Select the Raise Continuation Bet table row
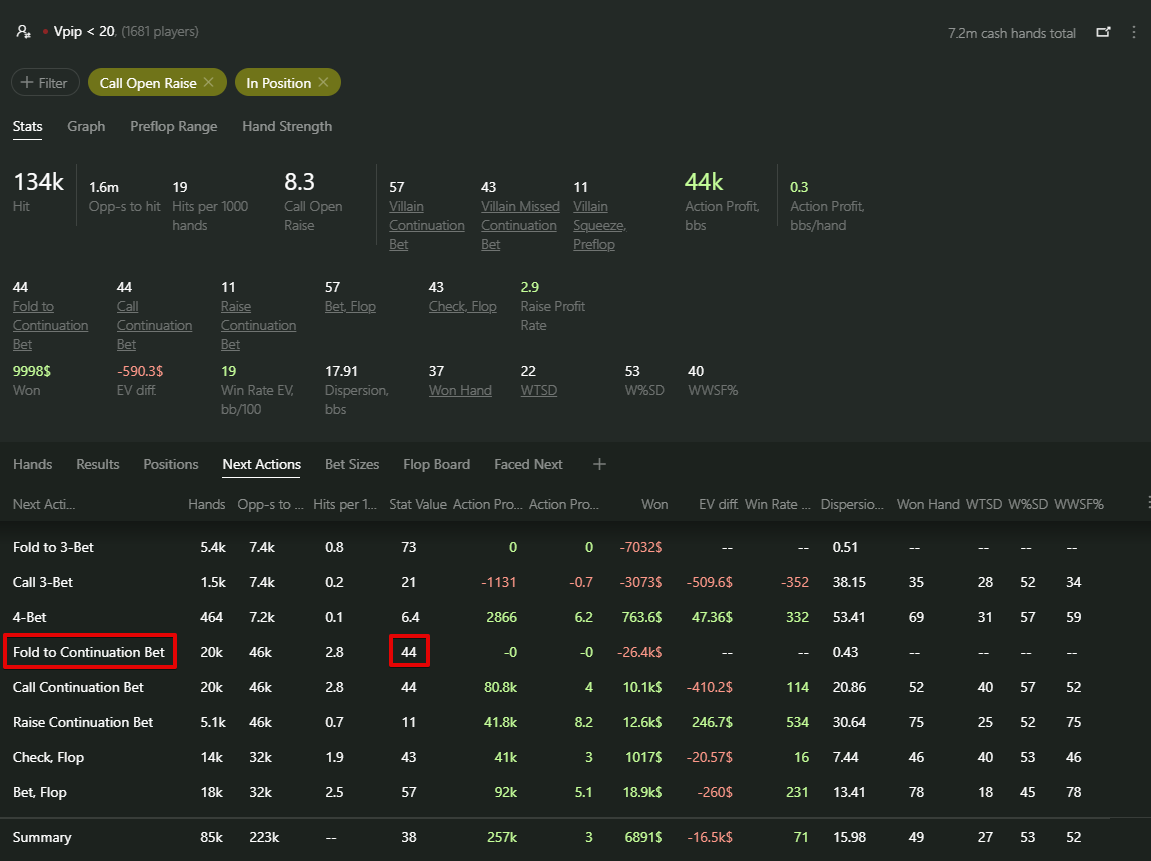 83,722
